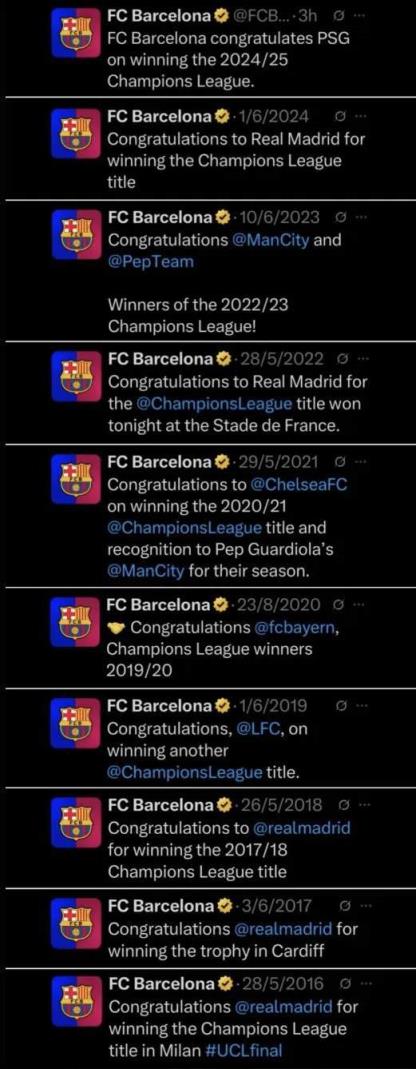Tap the Grok icon on the 28/5/2016 tweet
The image size is (416, 1069).
[343, 984]
